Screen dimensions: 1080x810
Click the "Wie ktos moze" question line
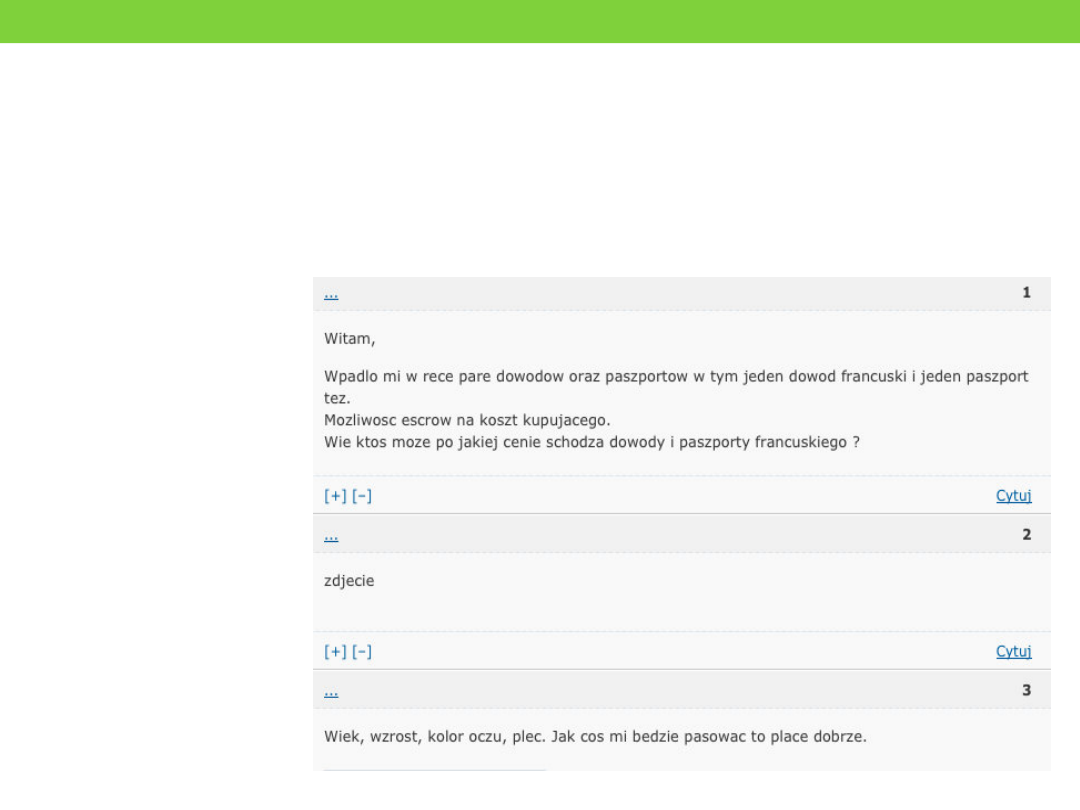click(x=592, y=440)
